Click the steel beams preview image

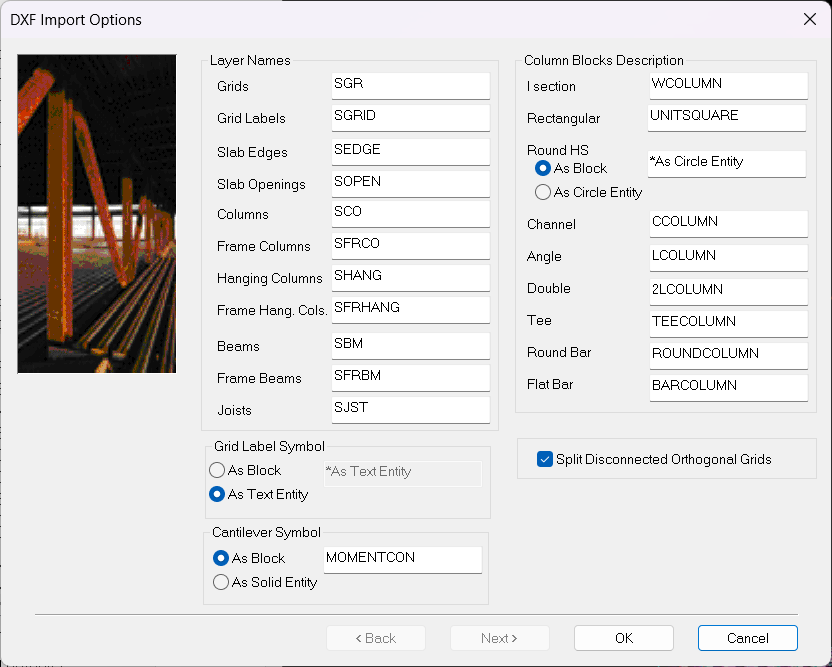(x=97, y=213)
